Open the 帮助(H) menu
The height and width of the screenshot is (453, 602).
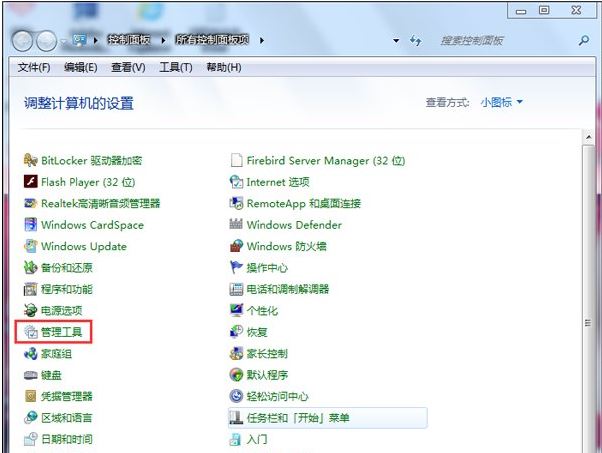click(224, 68)
